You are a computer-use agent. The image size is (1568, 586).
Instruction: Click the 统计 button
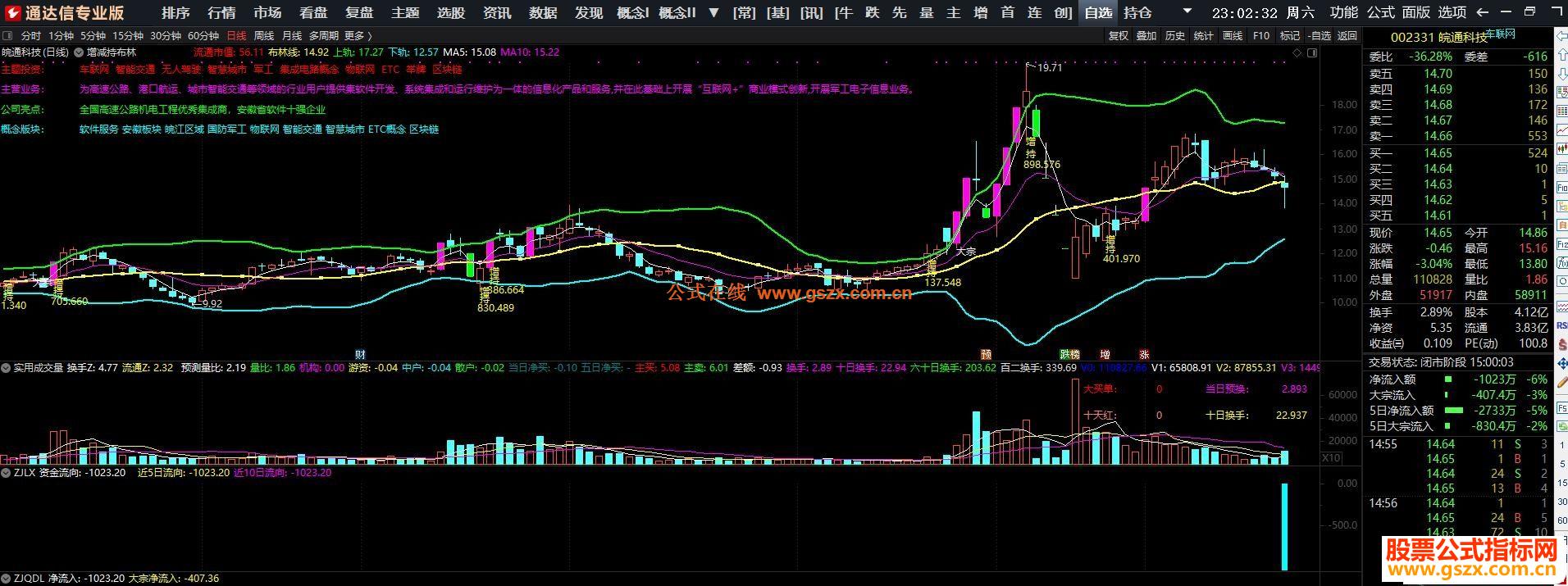1204,36
